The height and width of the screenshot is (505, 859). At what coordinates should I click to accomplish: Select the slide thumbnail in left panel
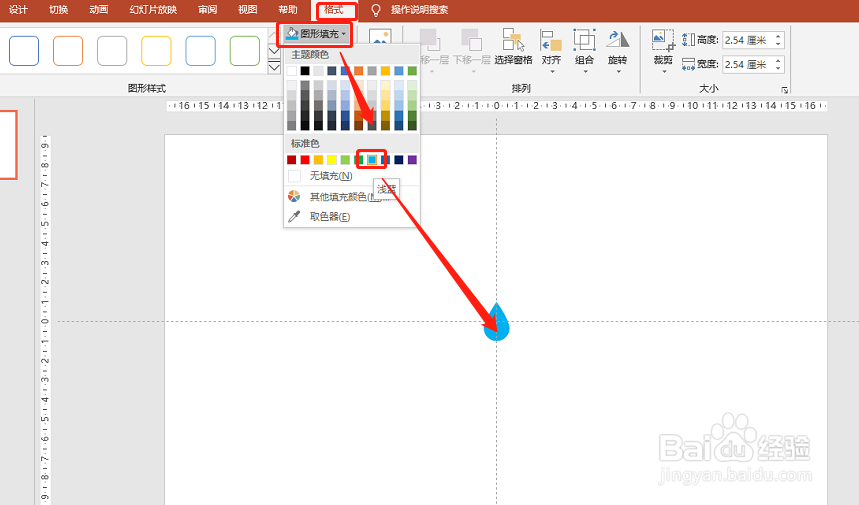pyautogui.click(x=8, y=145)
